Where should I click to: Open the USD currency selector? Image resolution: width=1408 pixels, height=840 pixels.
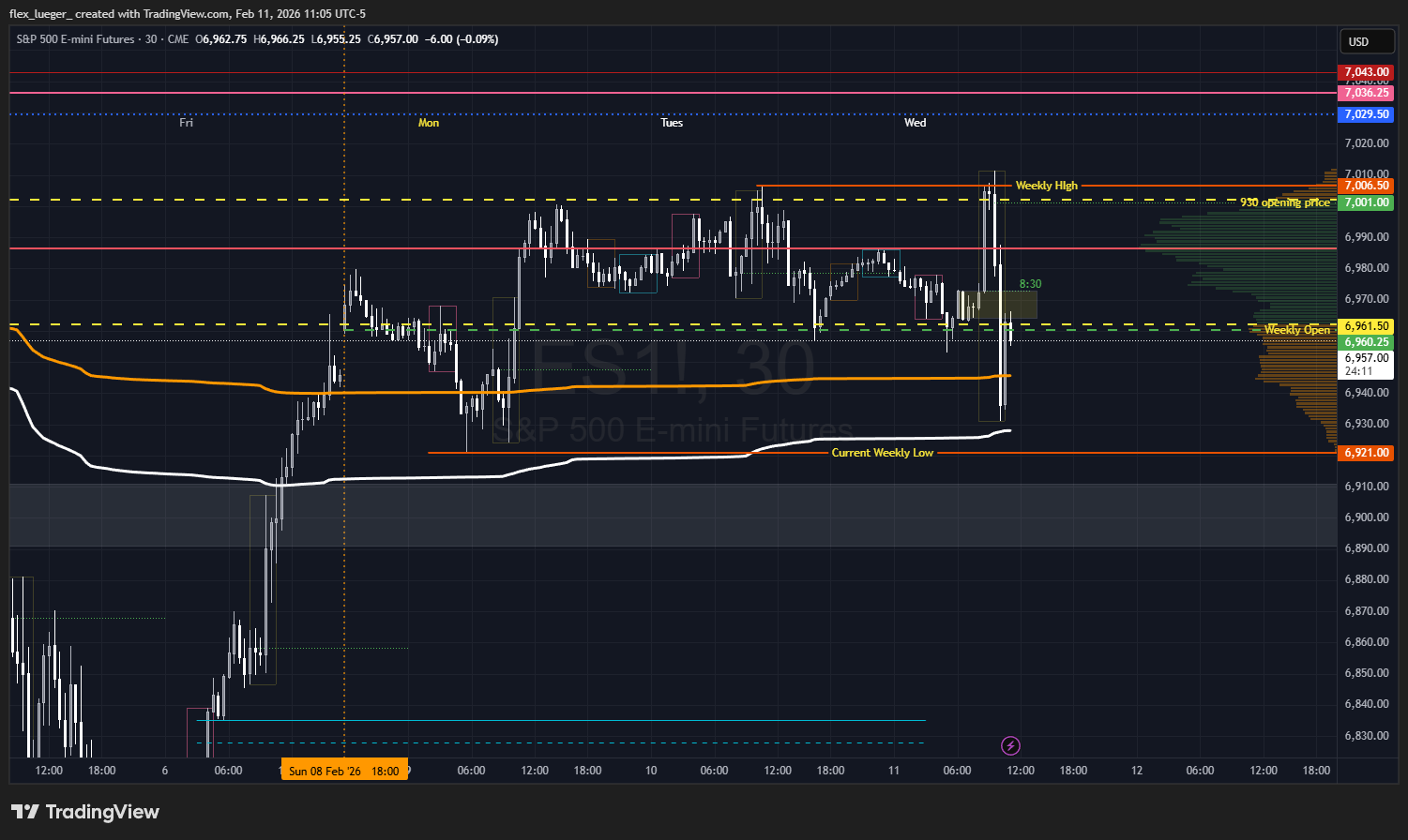(1358, 41)
